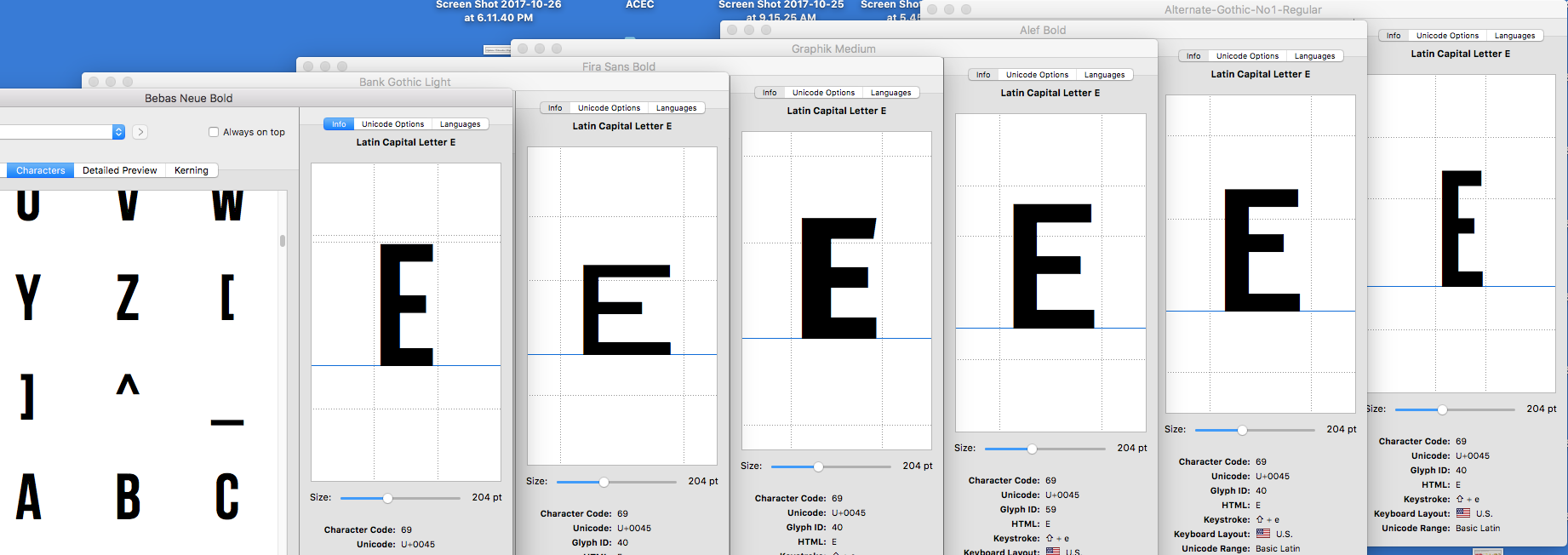1568x555 pixels.
Task: Click the U.S. flag icon in Alternate-Gothic-No1-Regular window
Action: click(x=1463, y=513)
